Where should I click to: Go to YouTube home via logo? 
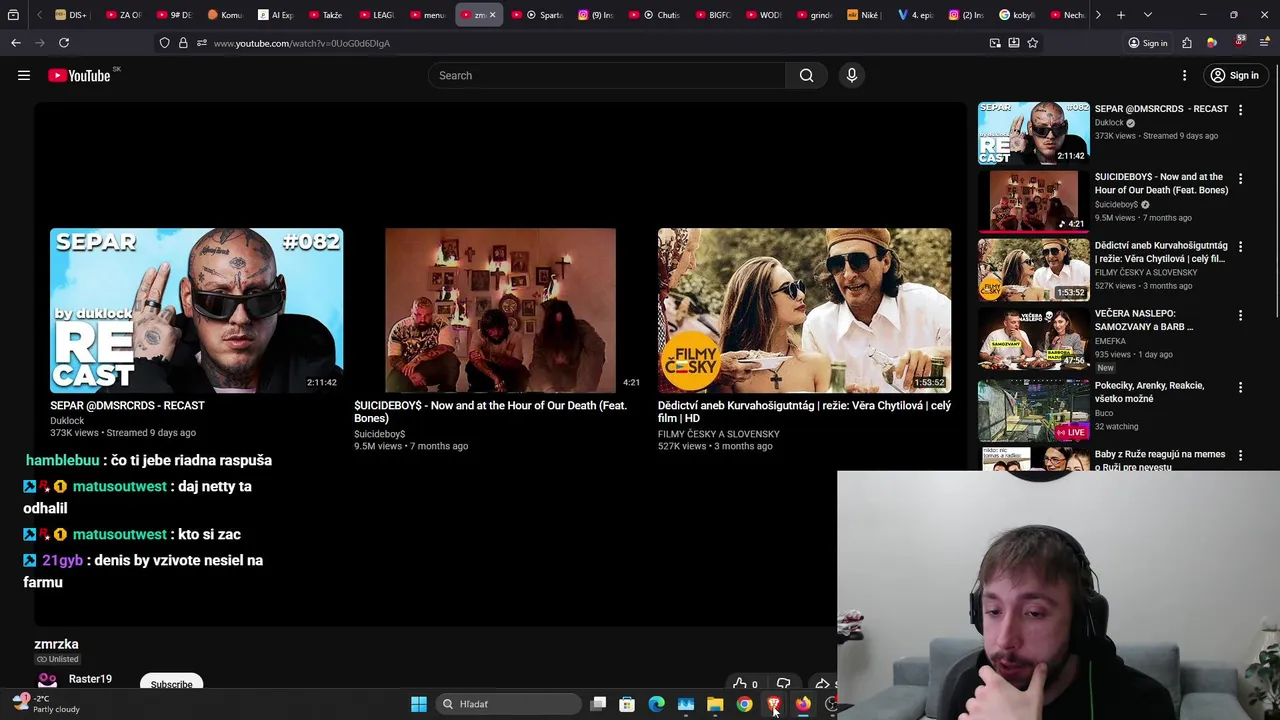click(79, 75)
